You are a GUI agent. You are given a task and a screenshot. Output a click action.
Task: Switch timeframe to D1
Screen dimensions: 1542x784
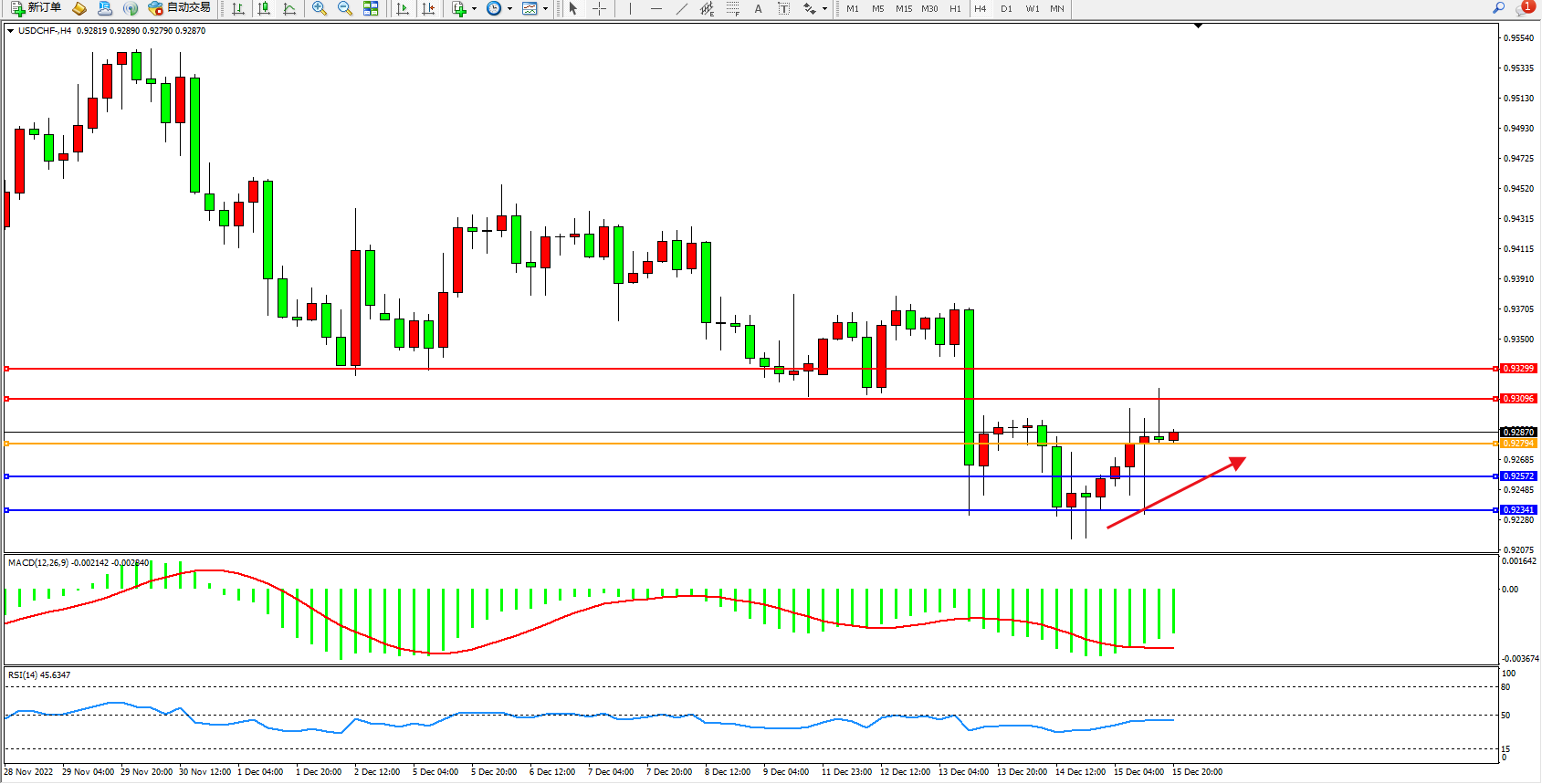[1006, 8]
